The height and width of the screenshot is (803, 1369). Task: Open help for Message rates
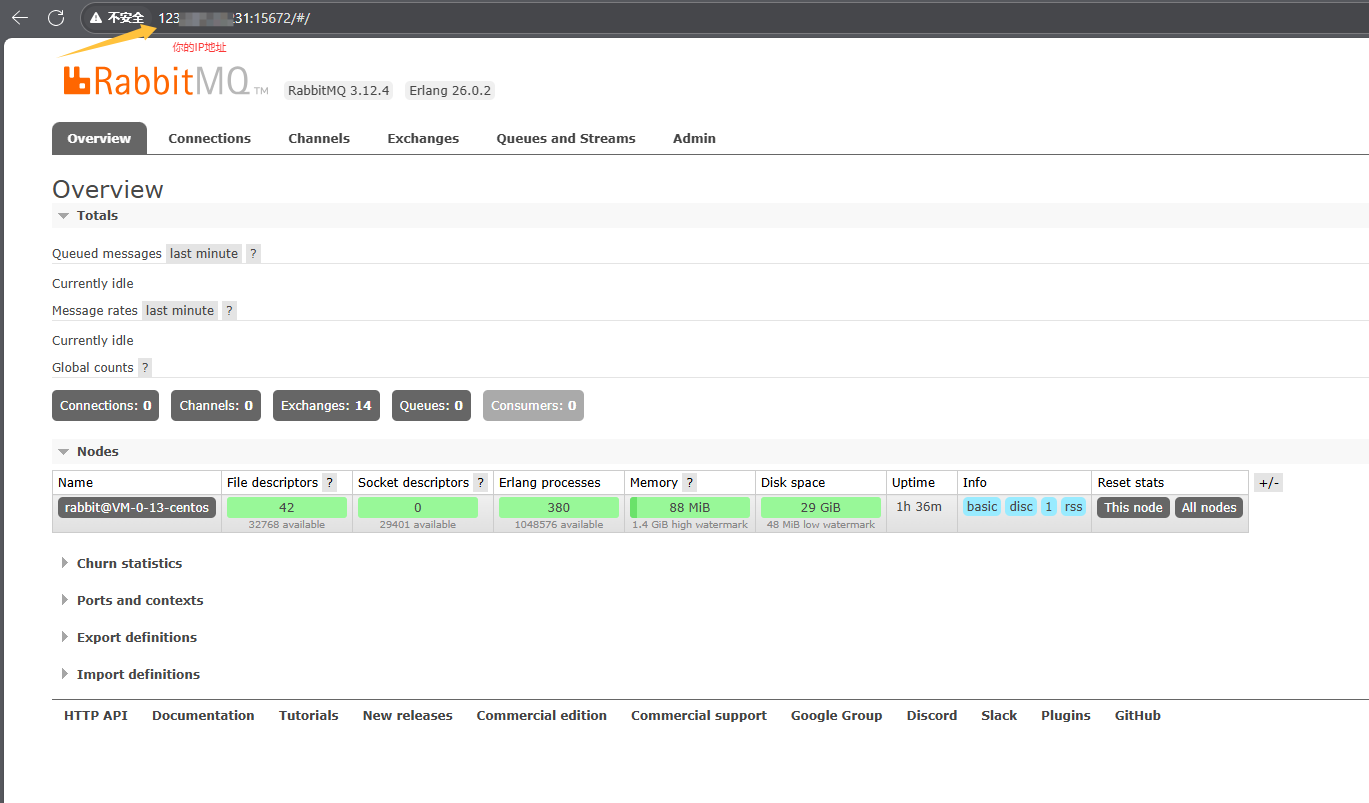pos(229,310)
